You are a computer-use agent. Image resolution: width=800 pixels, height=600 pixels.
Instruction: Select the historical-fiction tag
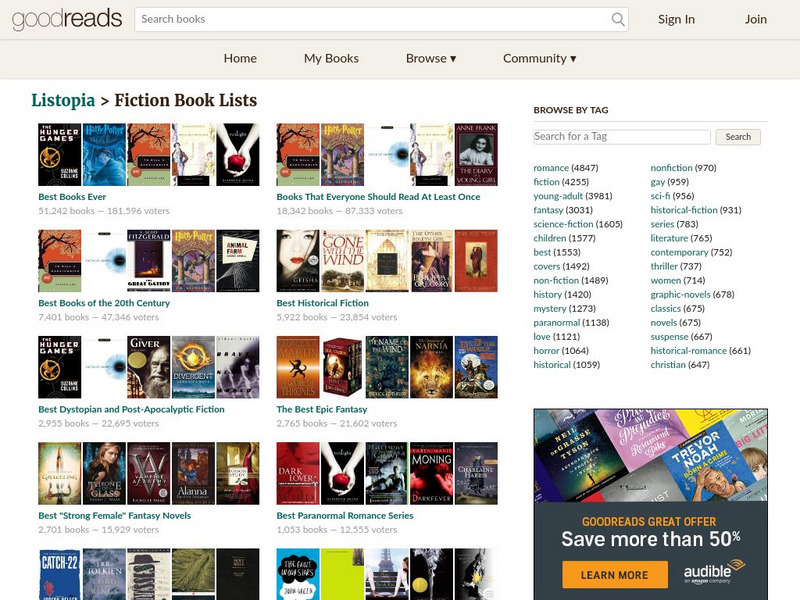pos(684,210)
